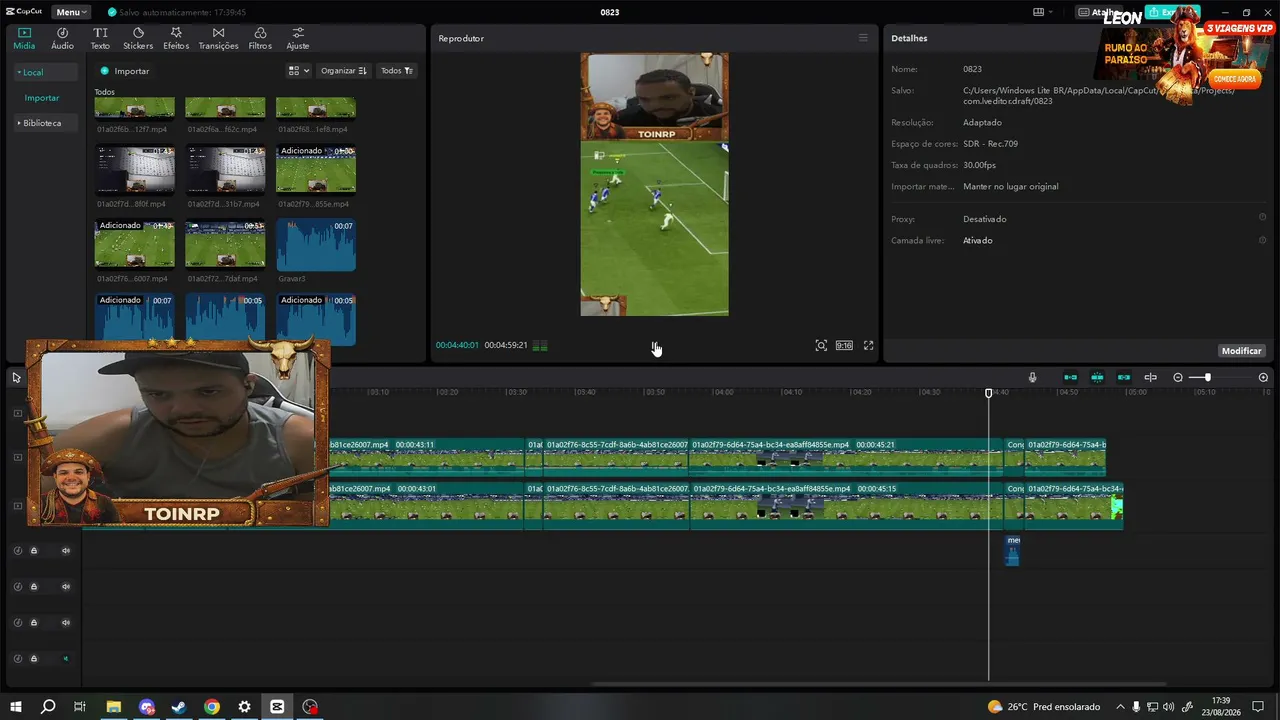
Task: Open the Texto tab
Action: point(100,38)
